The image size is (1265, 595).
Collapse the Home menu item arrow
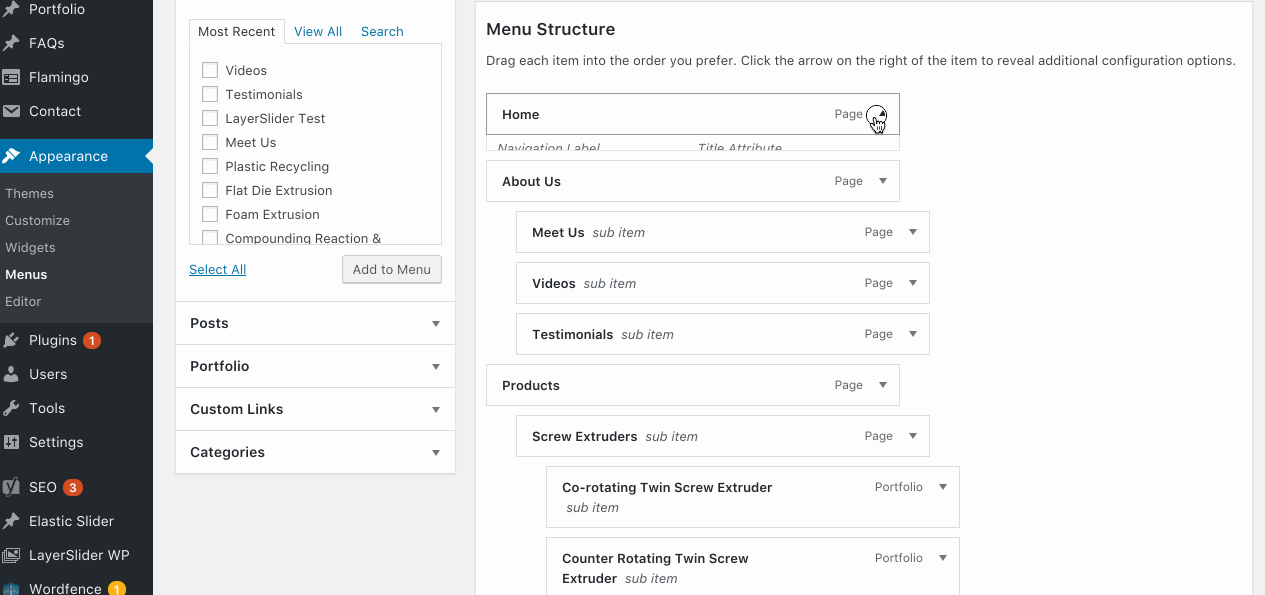click(x=882, y=114)
